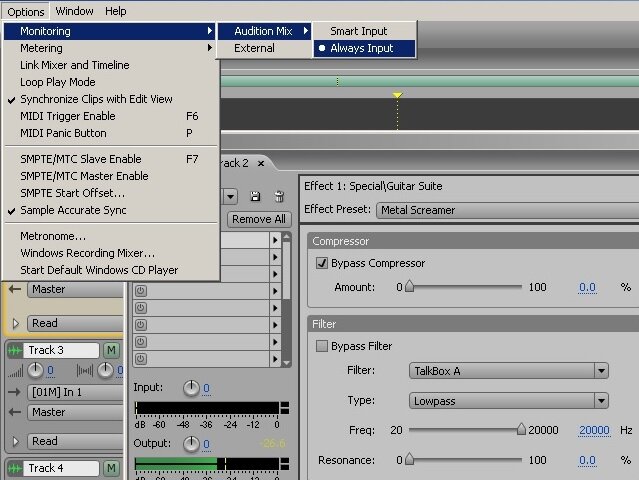Open Track 3 Read automation mode

[75, 441]
